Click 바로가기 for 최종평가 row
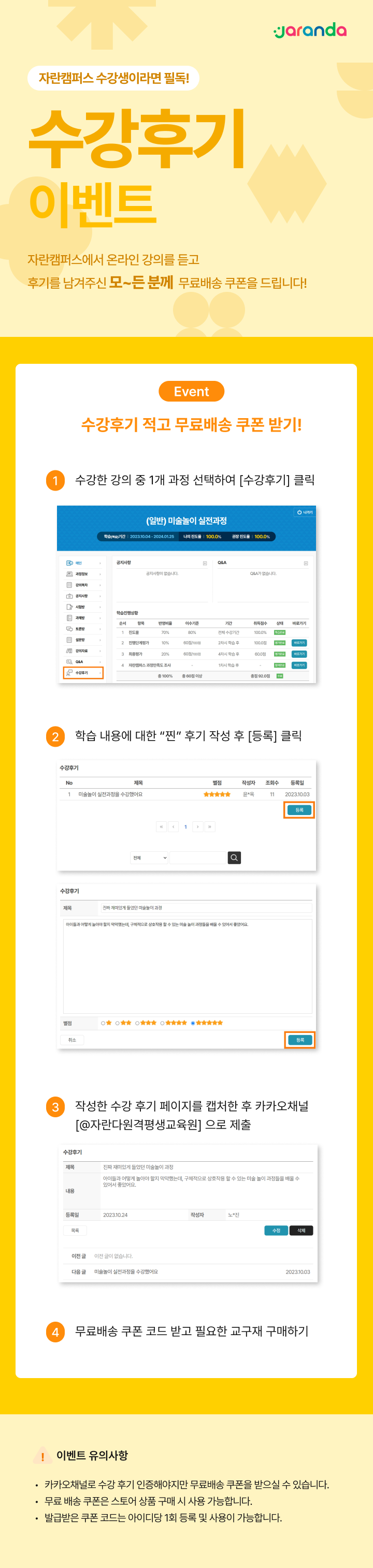Screen dimensions: 373x1568 tap(298, 654)
